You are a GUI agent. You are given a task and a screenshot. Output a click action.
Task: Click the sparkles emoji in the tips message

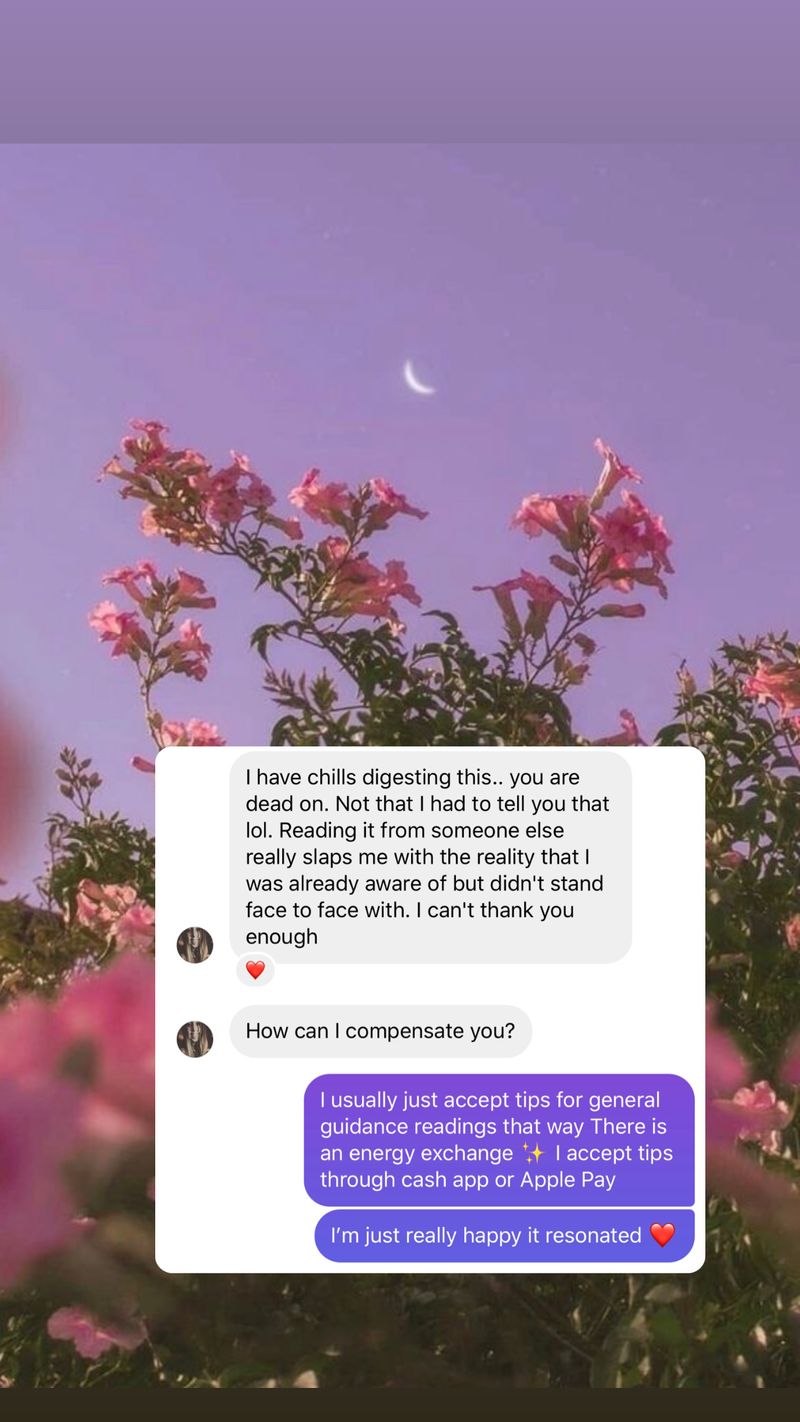pyautogui.click(x=534, y=1153)
